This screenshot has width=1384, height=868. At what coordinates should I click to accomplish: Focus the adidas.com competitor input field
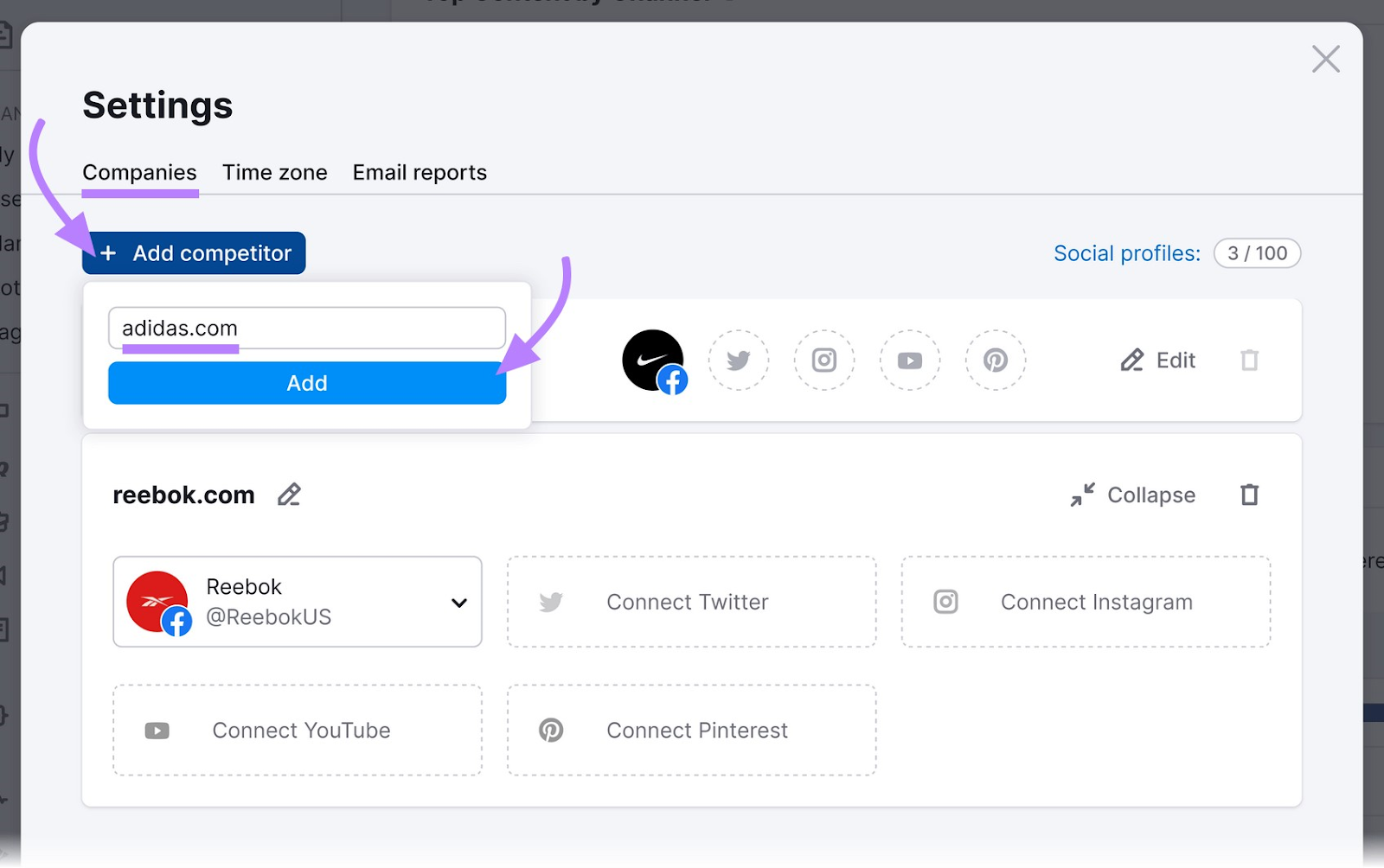(x=307, y=328)
